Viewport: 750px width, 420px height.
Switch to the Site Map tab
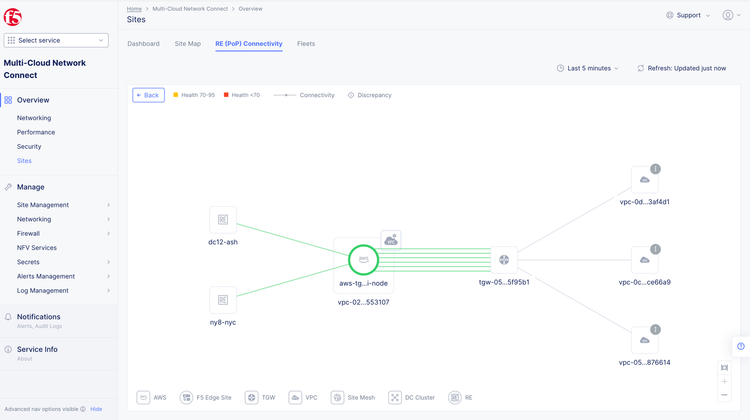point(188,44)
